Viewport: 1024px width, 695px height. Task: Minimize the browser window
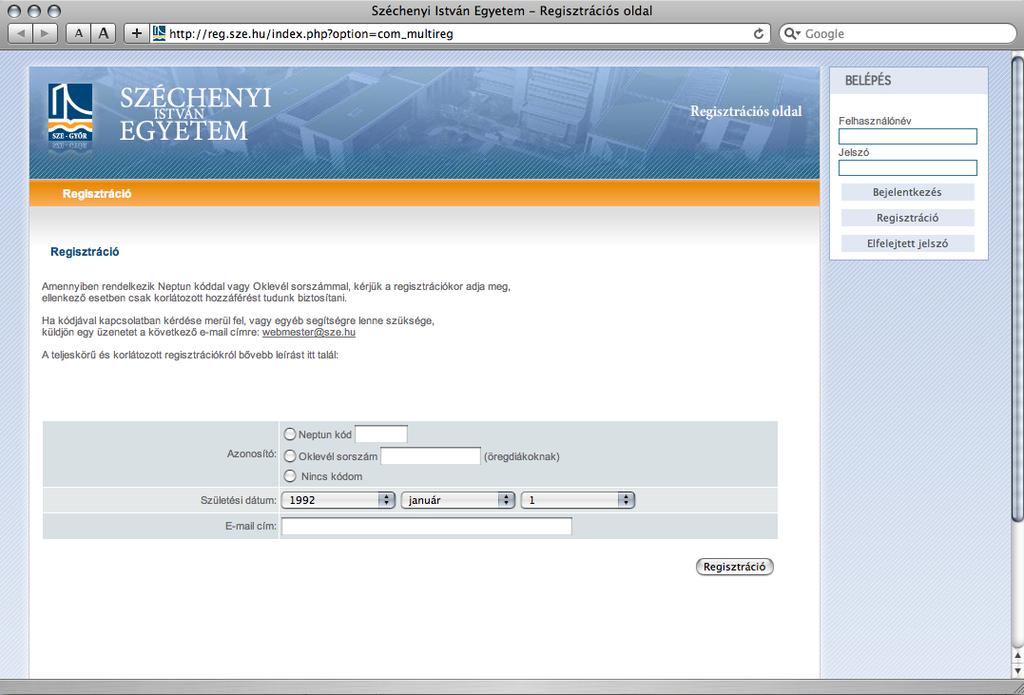34,11
